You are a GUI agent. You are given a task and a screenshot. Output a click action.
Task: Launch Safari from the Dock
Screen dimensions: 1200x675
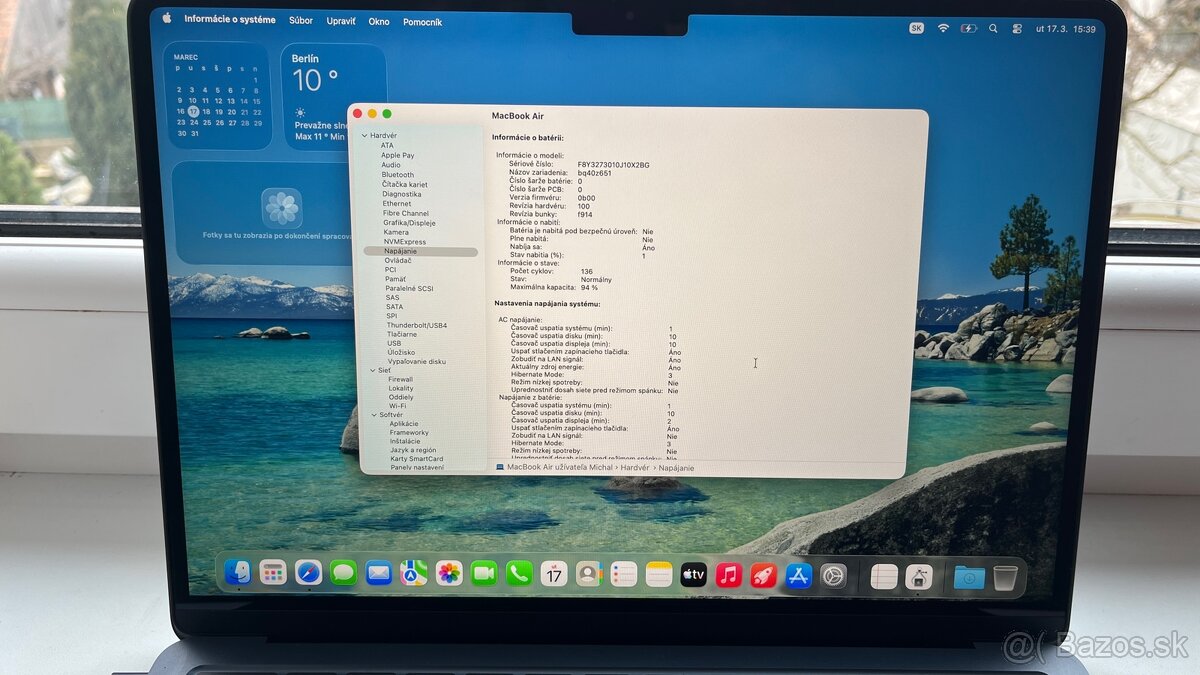pyautogui.click(x=308, y=572)
